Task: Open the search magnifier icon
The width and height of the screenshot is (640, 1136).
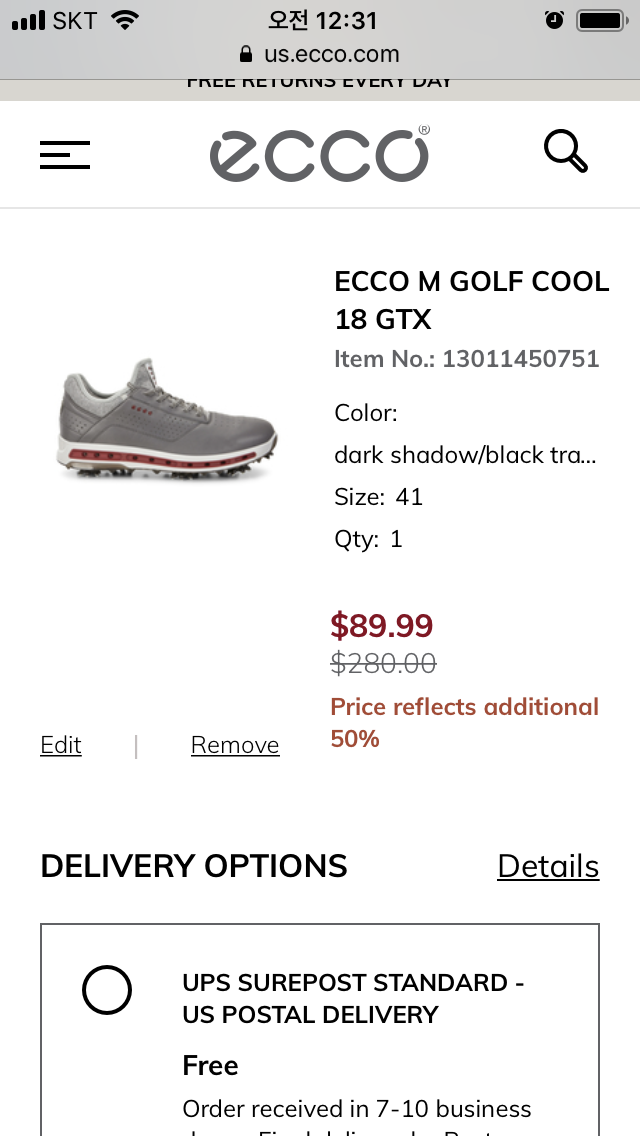Action: 565,152
